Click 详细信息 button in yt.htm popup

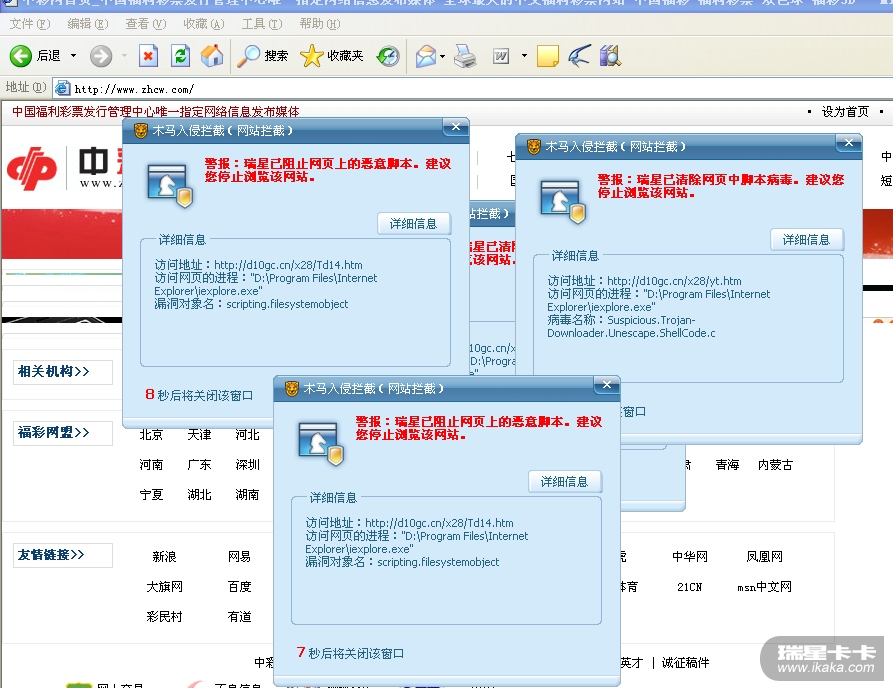click(806, 240)
